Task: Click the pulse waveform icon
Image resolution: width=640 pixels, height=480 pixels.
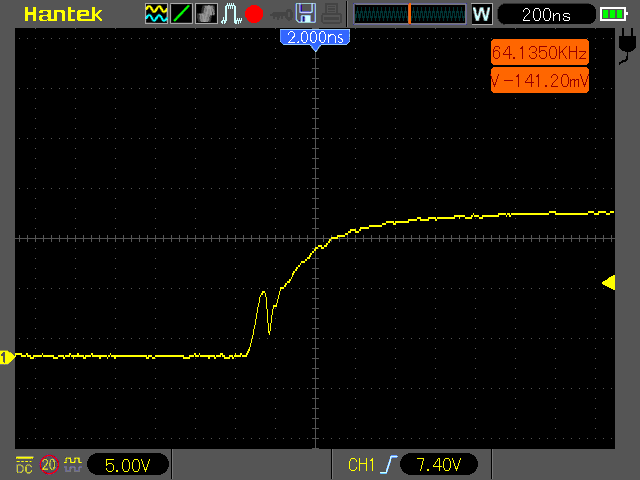Action: pyautogui.click(x=231, y=13)
